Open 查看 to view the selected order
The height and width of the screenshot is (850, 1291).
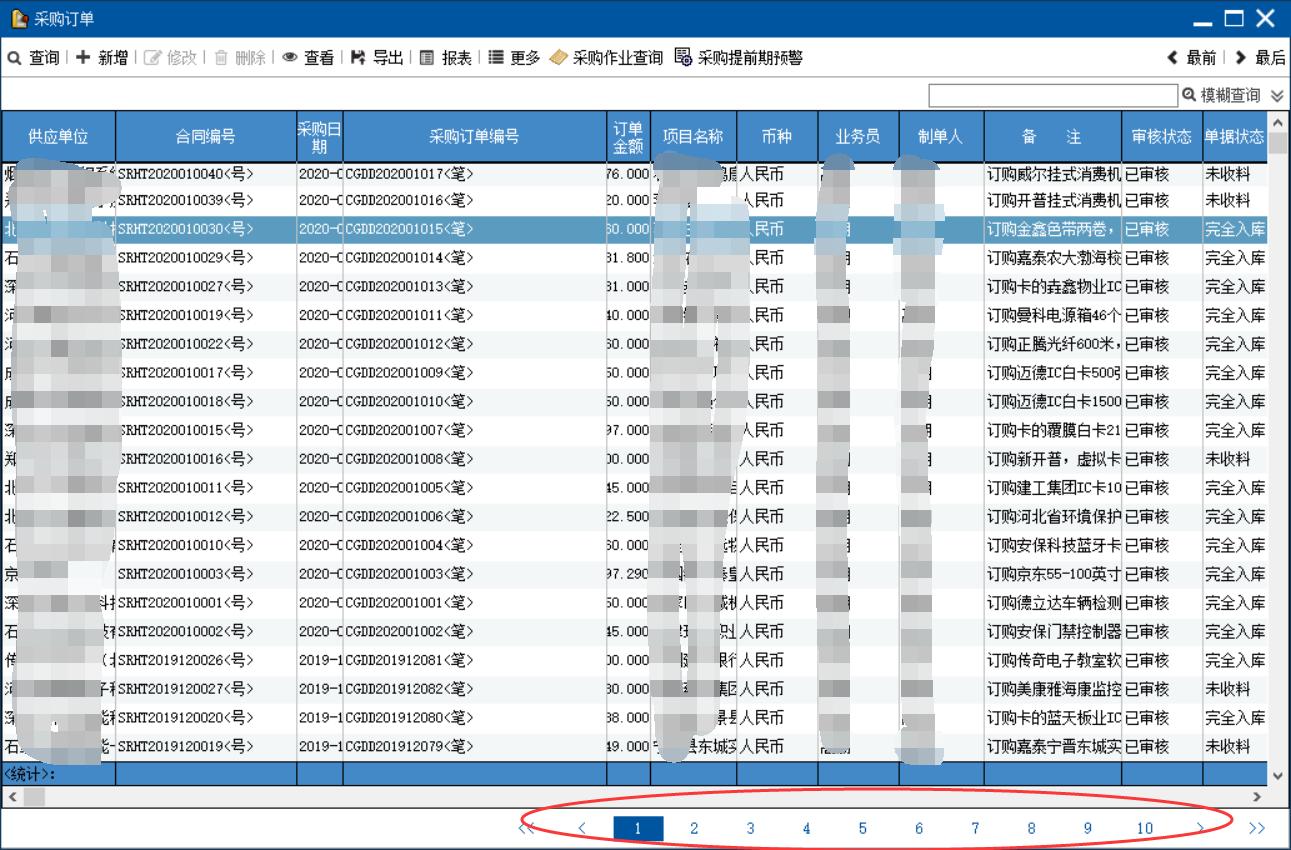308,58
